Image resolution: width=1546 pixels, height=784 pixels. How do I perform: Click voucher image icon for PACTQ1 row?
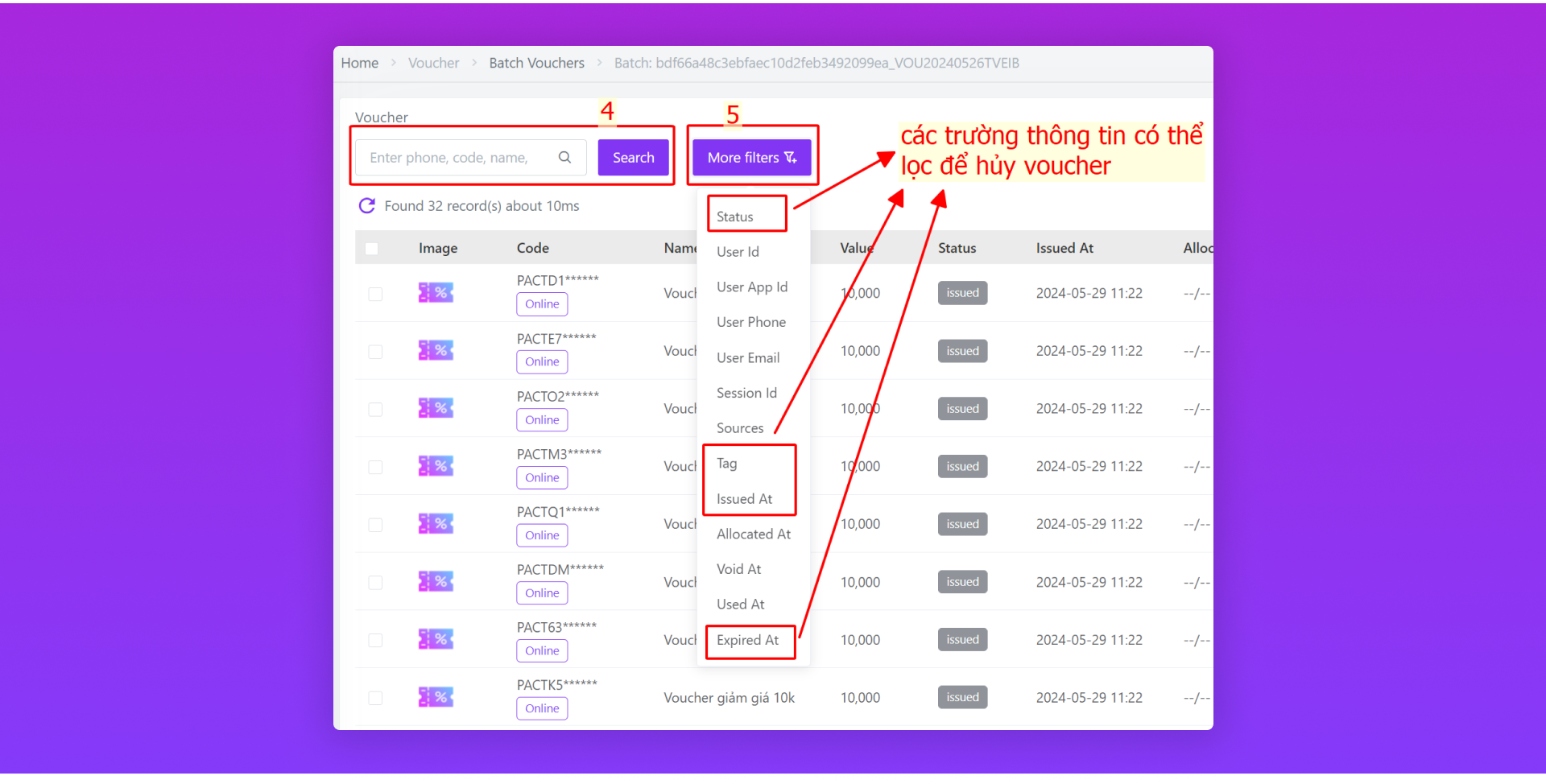(436, 524)
